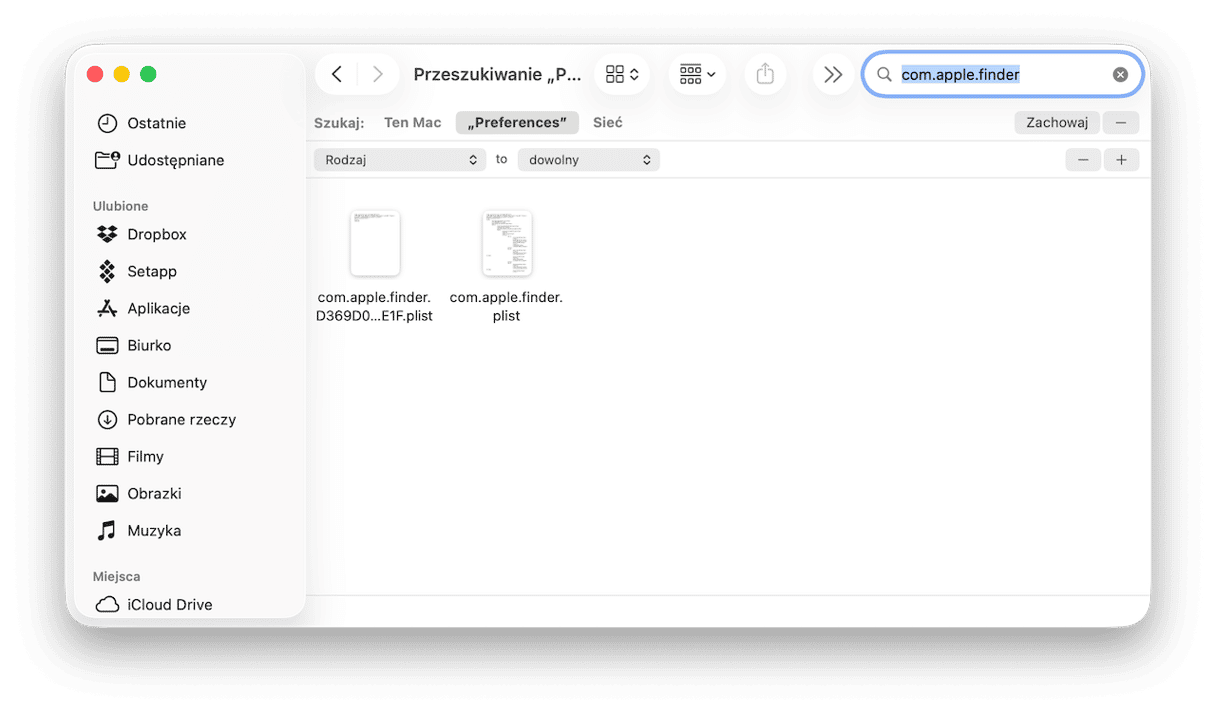The image size is (1216, 713).
Task: Click the Miejsca section header
Action: click(116, 576)
